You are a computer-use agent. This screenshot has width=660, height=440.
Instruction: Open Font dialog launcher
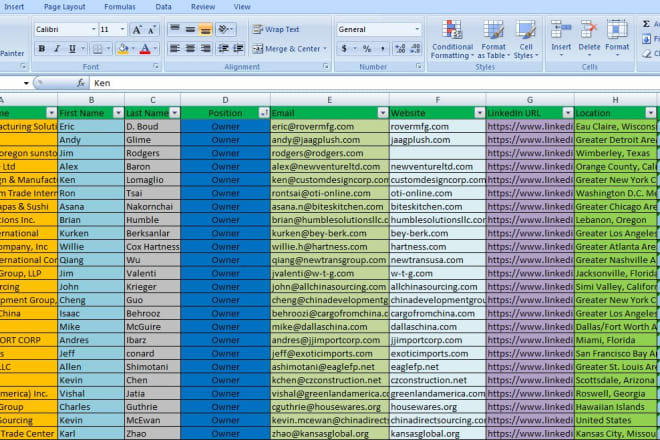156,66
